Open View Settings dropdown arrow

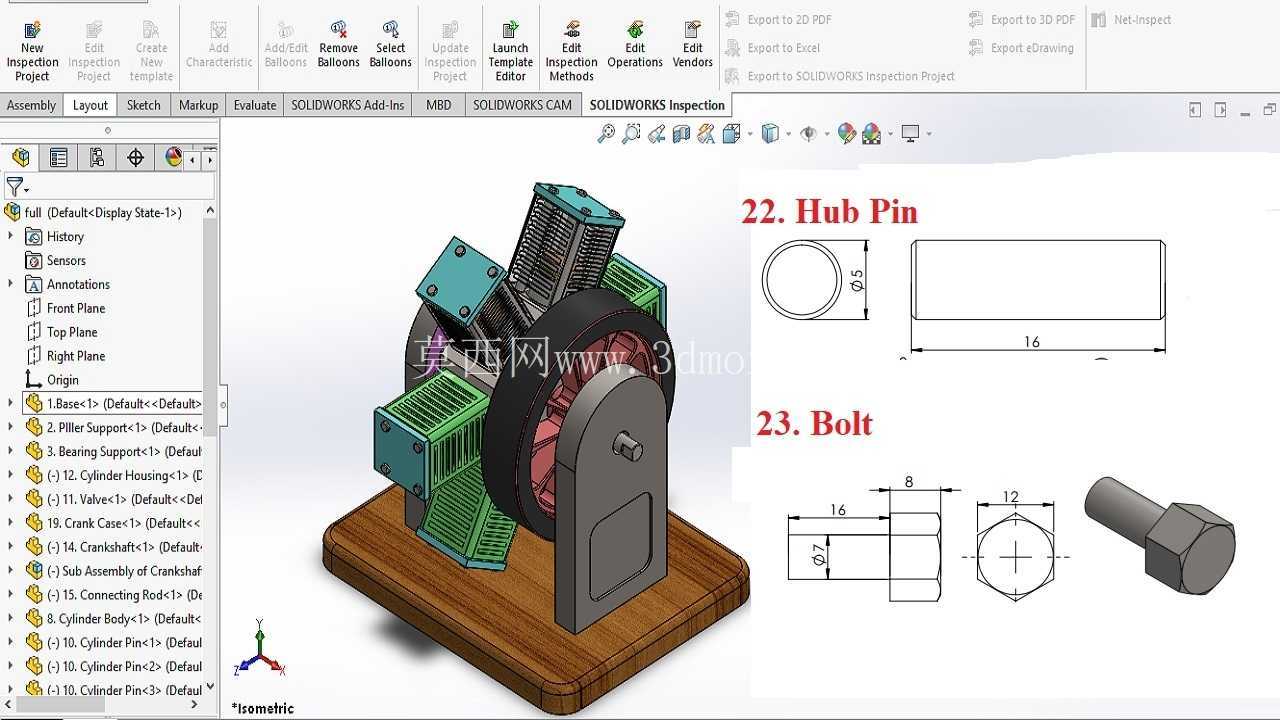click(929, 134)
